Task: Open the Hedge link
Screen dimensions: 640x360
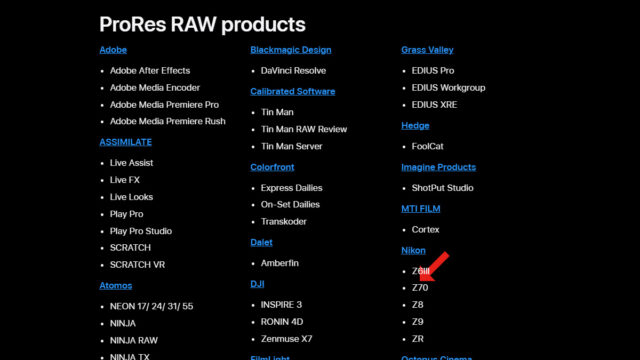Action: (x=415, y=126)
